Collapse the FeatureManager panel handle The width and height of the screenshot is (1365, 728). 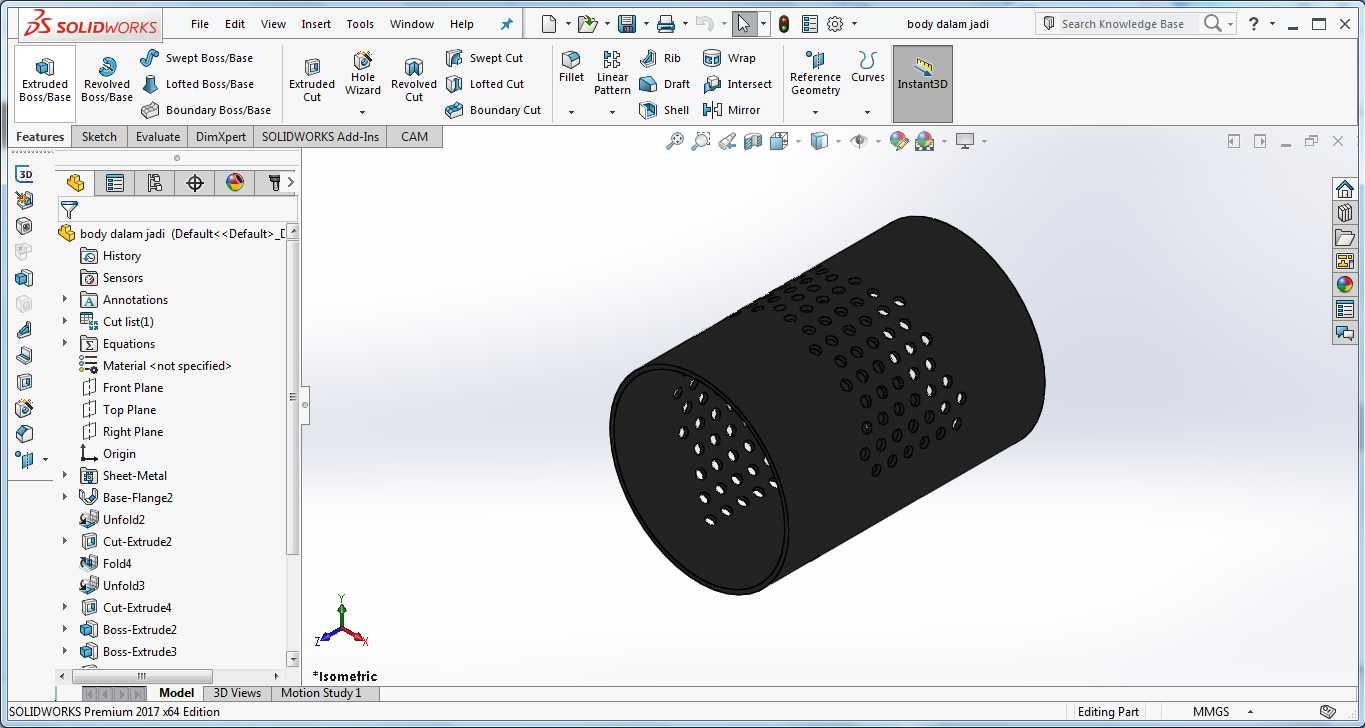point(305,405)
